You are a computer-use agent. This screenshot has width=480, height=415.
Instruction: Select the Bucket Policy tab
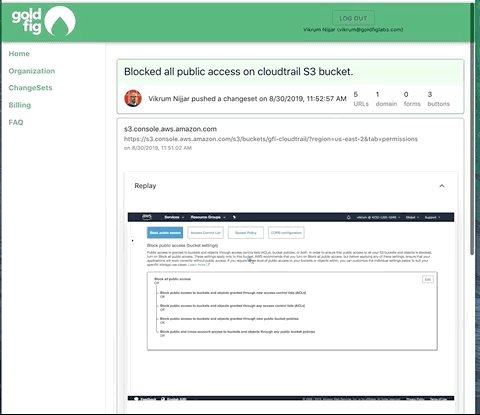pyautogui.click(x=246, y=233)
